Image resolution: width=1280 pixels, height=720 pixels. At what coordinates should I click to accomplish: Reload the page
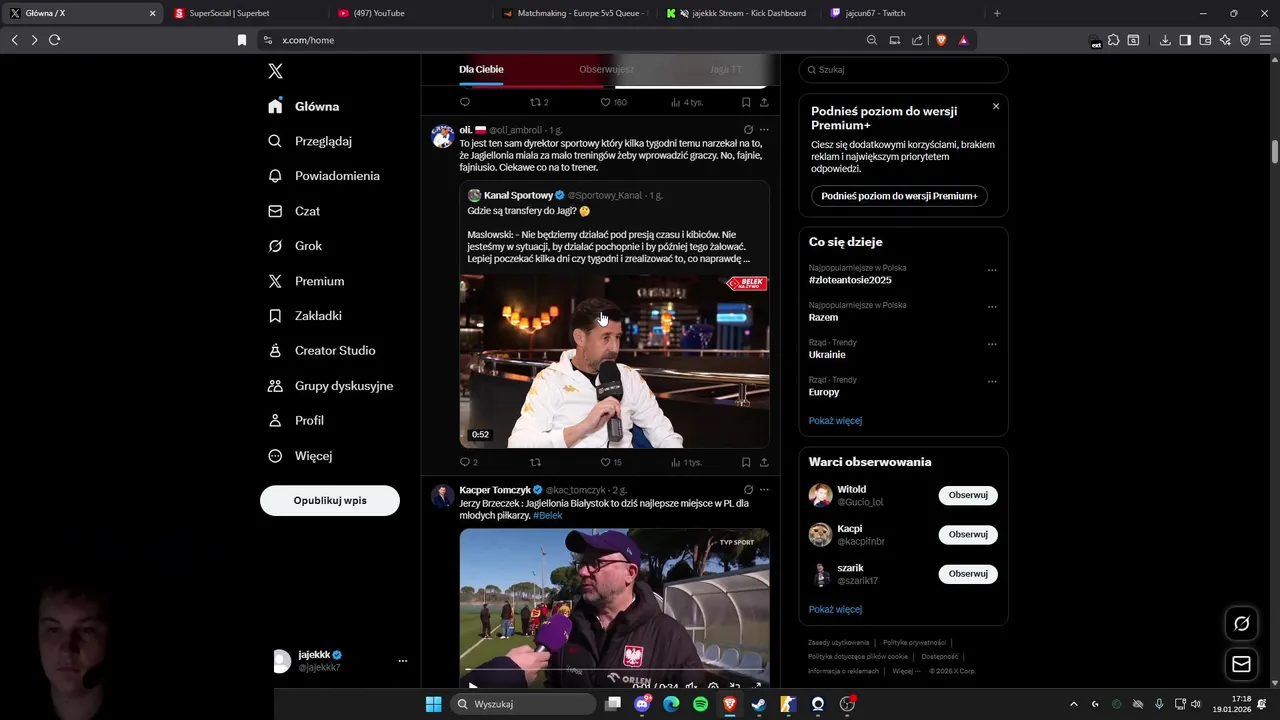[54, 40]
